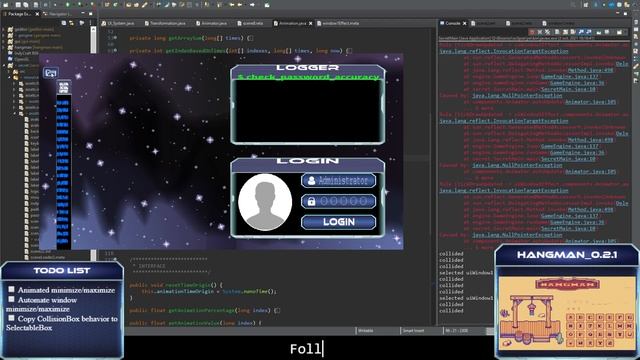Click the screenshot icon in game window
Image resolution: width=640 pixels, height=360 pixels.
click(x=51, y=73)
